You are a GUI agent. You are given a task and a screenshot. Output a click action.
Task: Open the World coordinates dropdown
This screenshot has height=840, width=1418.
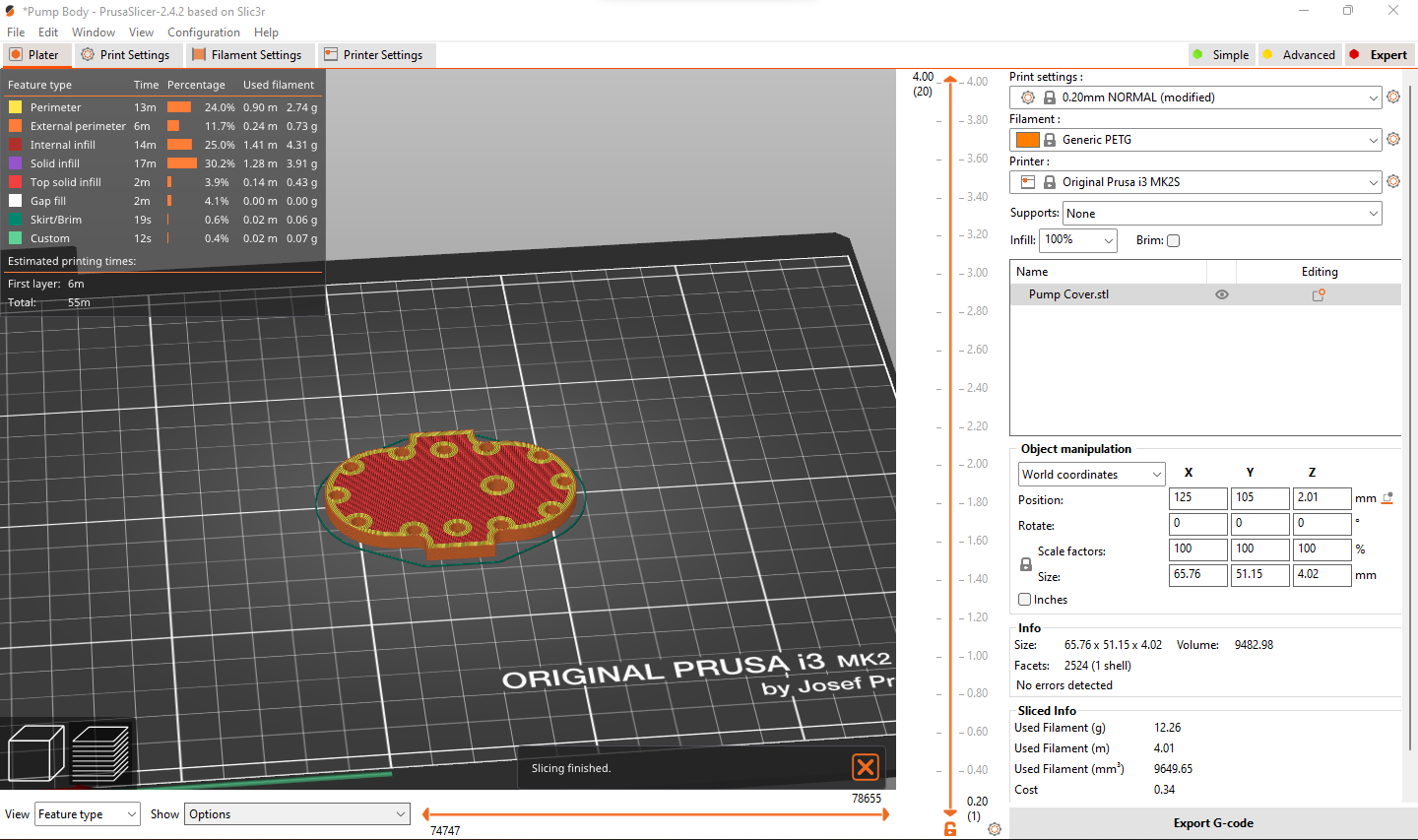click(1091, 475)
